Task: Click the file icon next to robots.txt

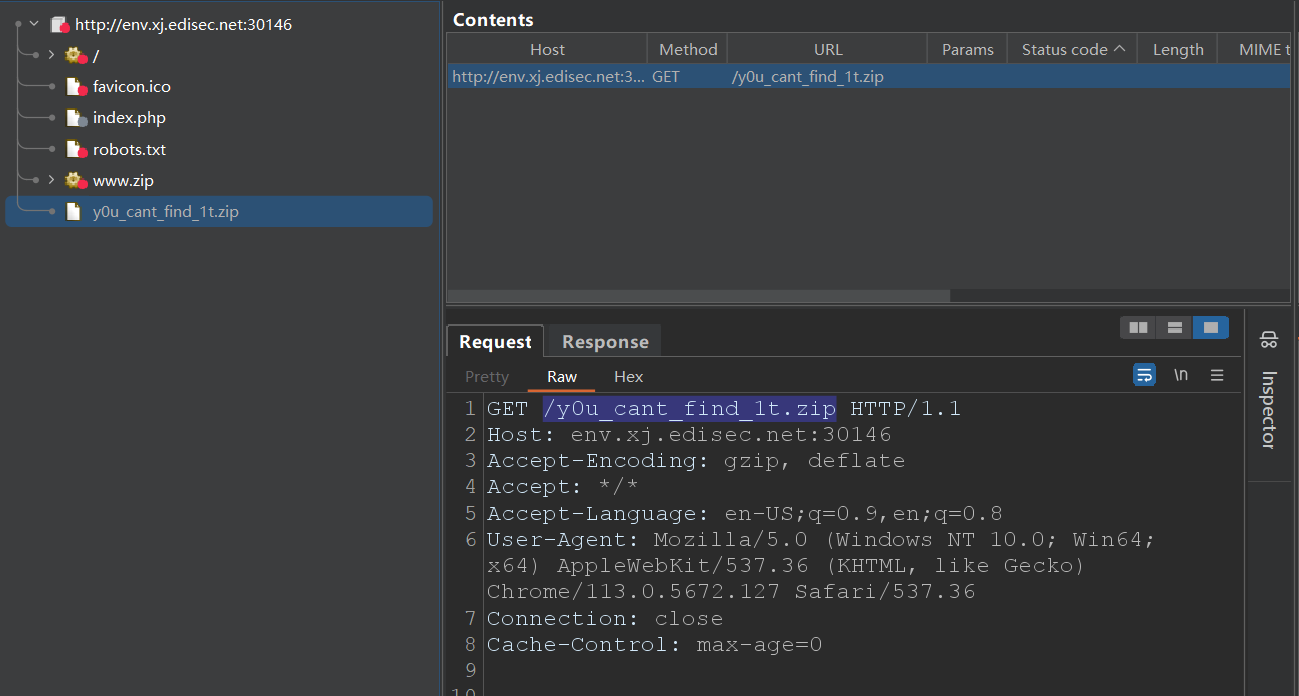Action: coord(75,150)
